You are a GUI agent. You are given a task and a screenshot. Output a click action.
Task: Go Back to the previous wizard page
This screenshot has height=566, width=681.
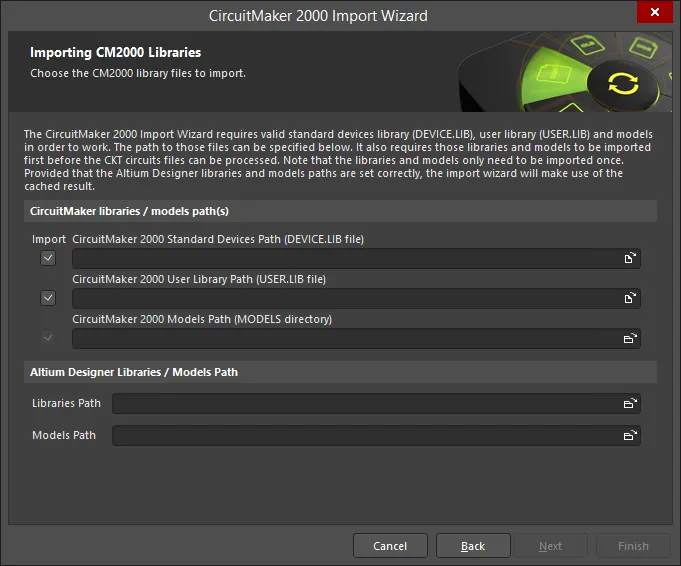[x=473, y=546]
